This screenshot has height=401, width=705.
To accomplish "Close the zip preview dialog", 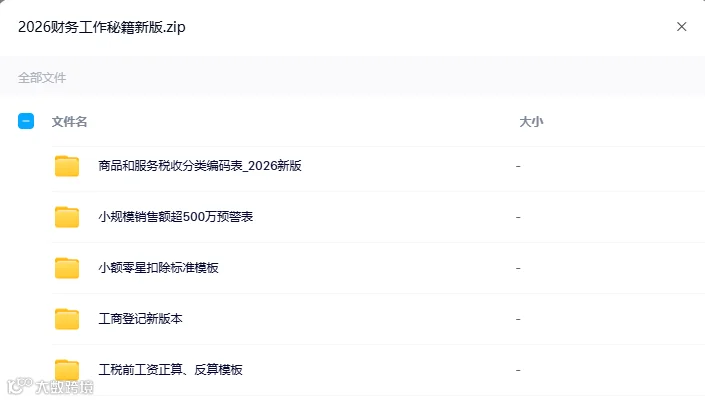I will click(682, 27).
